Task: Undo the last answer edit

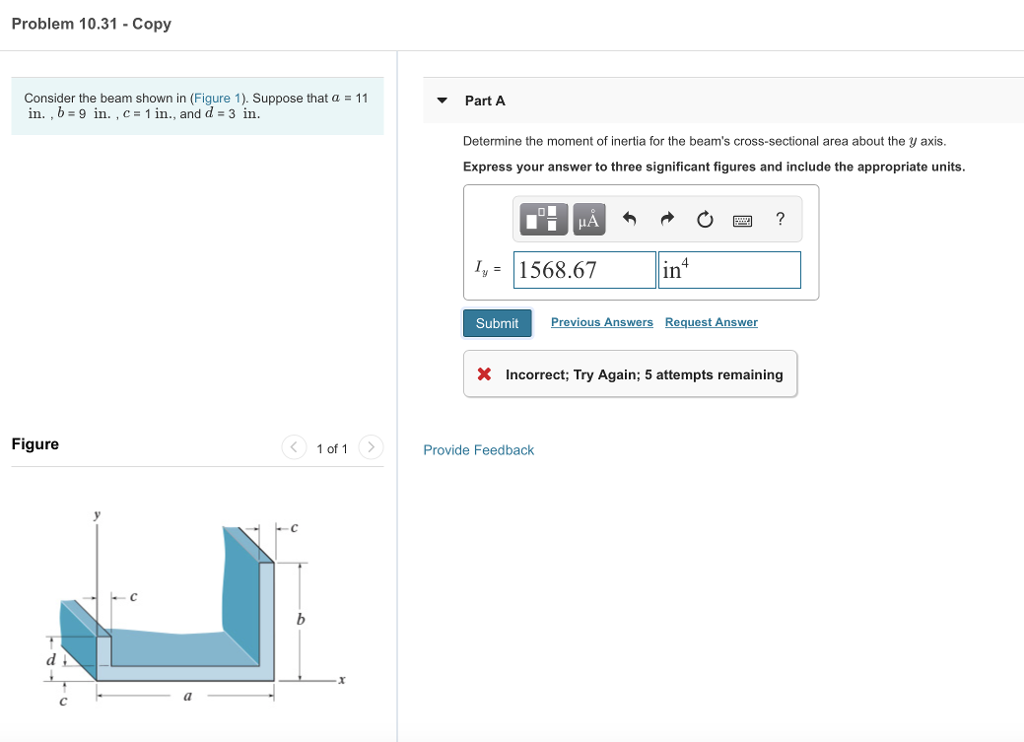Action: click(x=629, y=218)
